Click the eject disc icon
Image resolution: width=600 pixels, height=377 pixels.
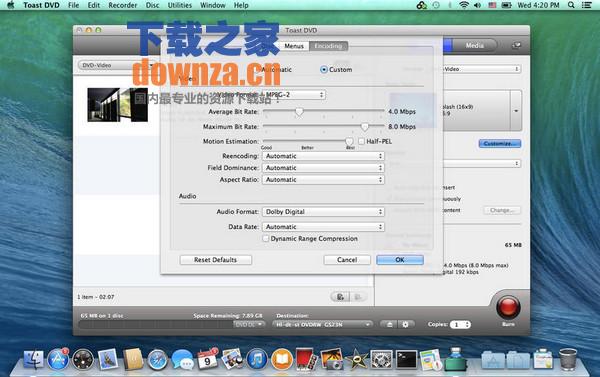389,325
